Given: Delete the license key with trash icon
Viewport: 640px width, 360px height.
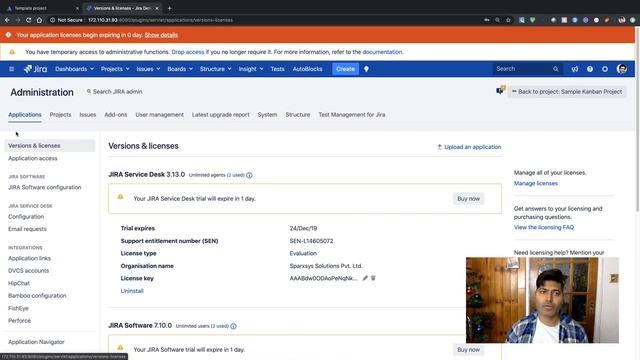Looking at the screenshot, I should pos(373,278).
